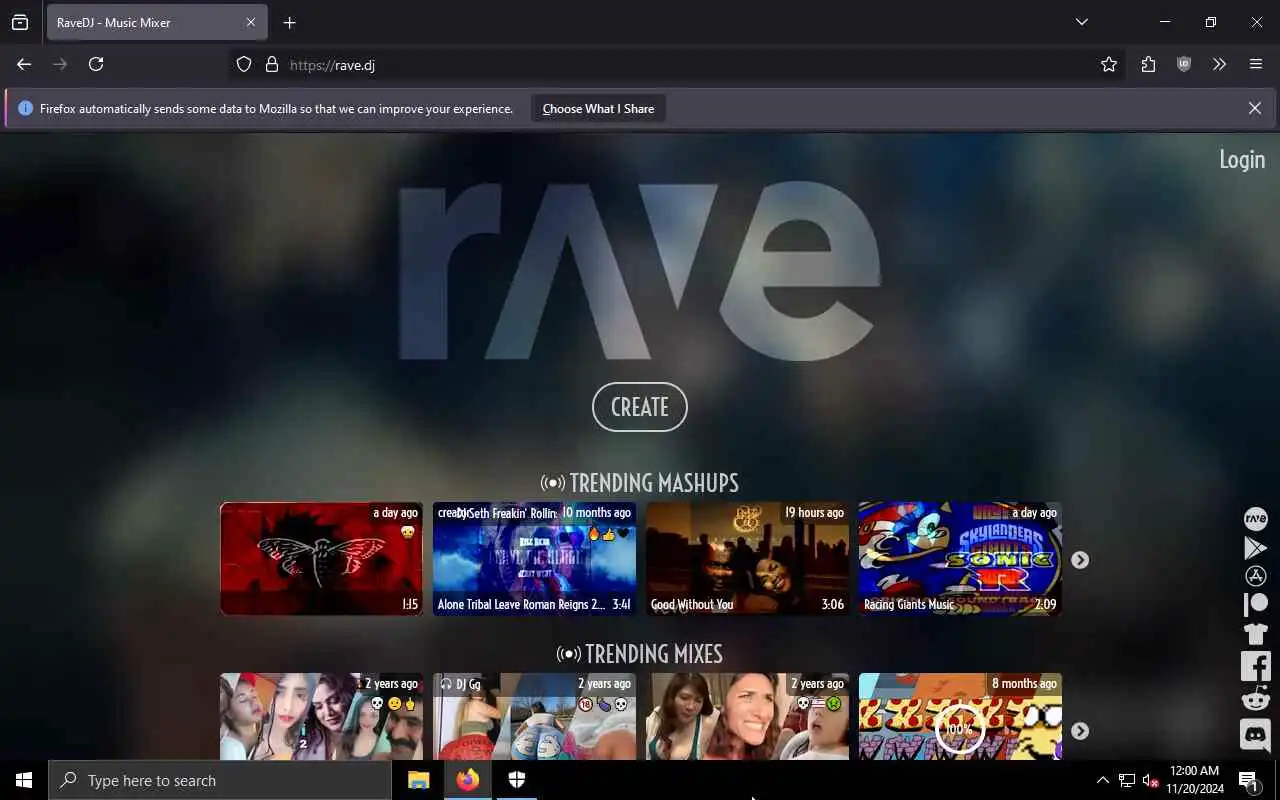Show next Trending Mixes with arrow
Viewport: 1280px width, 800px height.
1080,731
